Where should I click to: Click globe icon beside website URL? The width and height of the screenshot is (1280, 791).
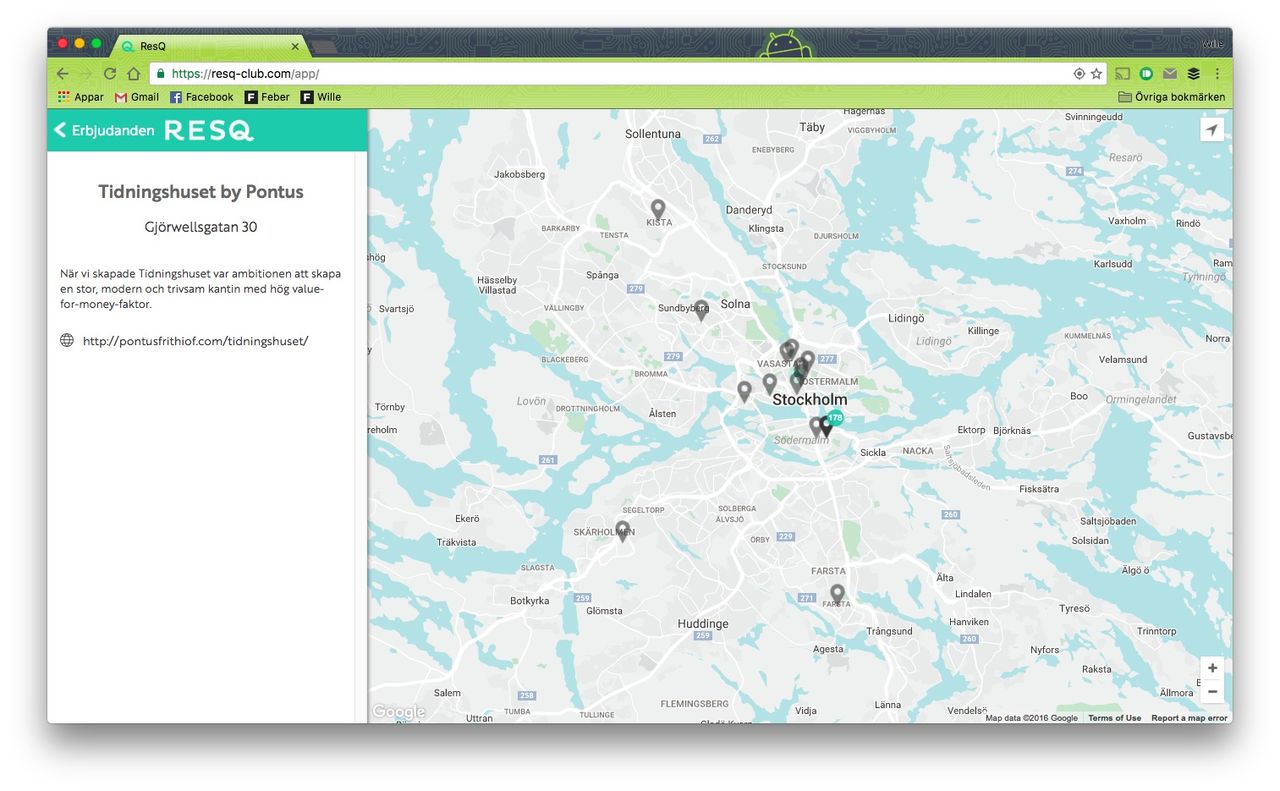(67, 340)
